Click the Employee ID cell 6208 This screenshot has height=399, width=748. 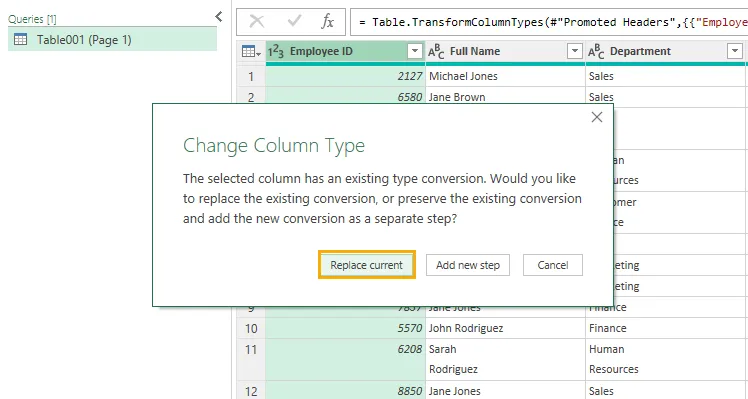coord(345,359)
